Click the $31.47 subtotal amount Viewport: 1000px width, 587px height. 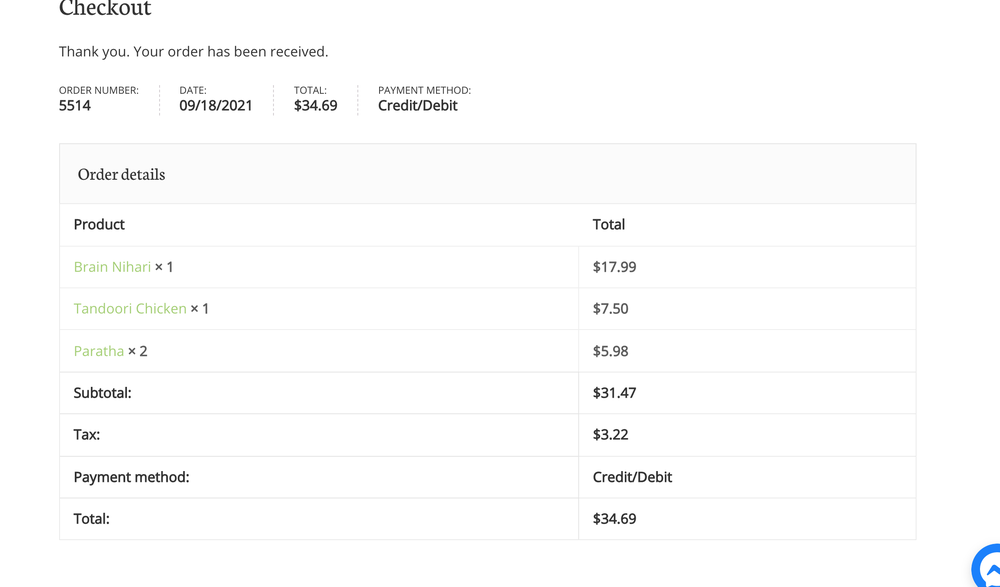[x=614, y=393]
